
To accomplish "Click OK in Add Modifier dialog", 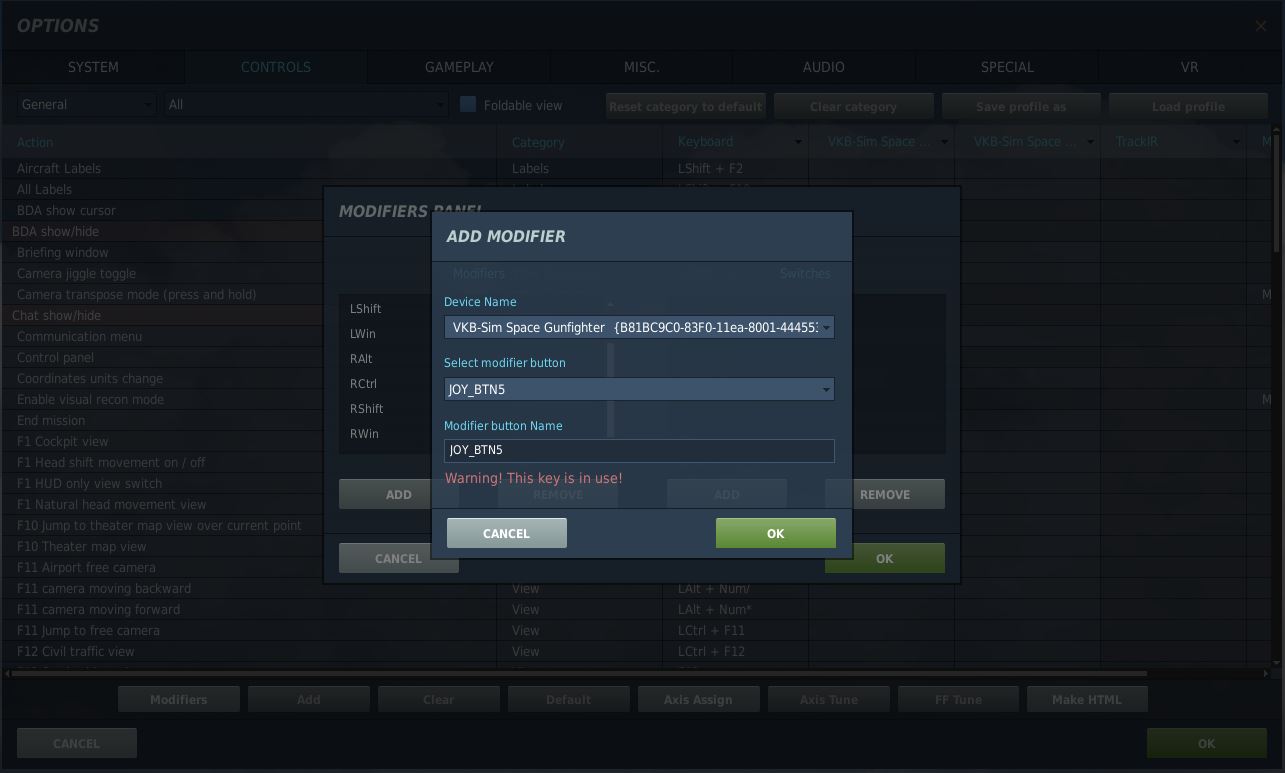I will 775,533.
